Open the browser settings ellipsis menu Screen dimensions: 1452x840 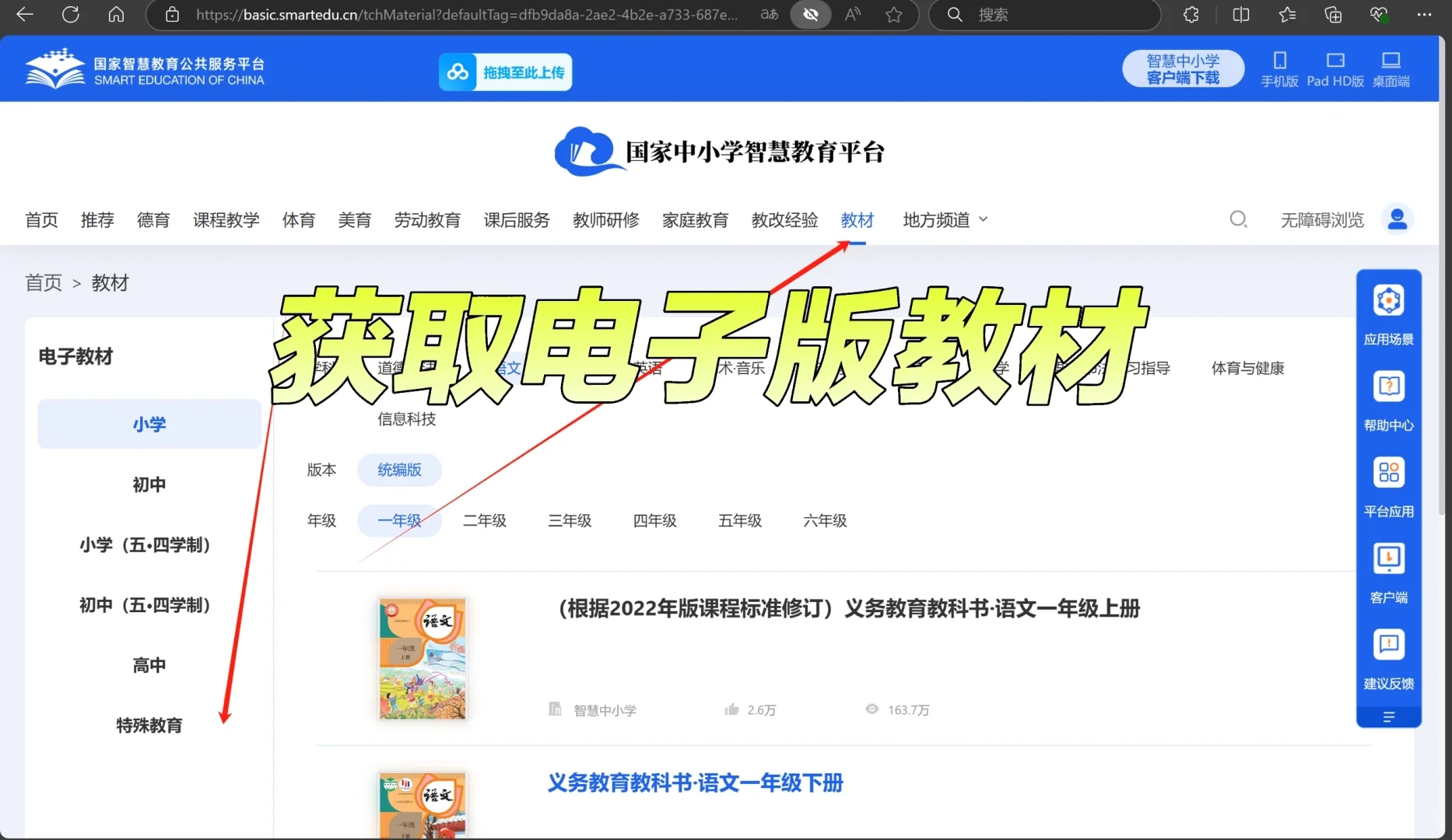[1424, 14]
